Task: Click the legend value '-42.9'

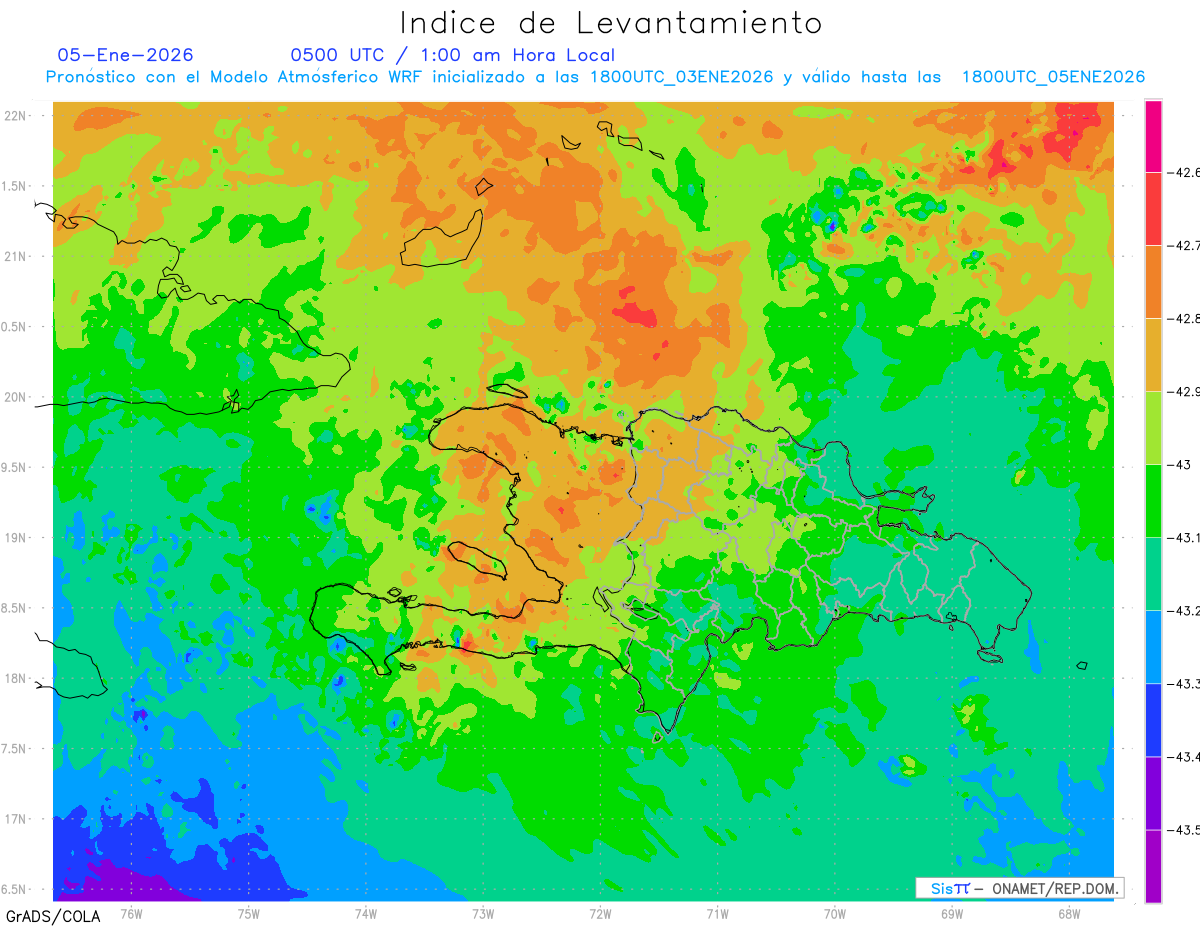Action: pyautogui.click(x=1184, y=391)
